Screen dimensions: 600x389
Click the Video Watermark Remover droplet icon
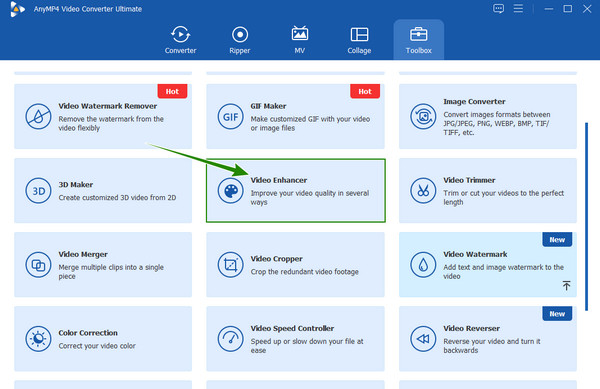pos(38,117)
